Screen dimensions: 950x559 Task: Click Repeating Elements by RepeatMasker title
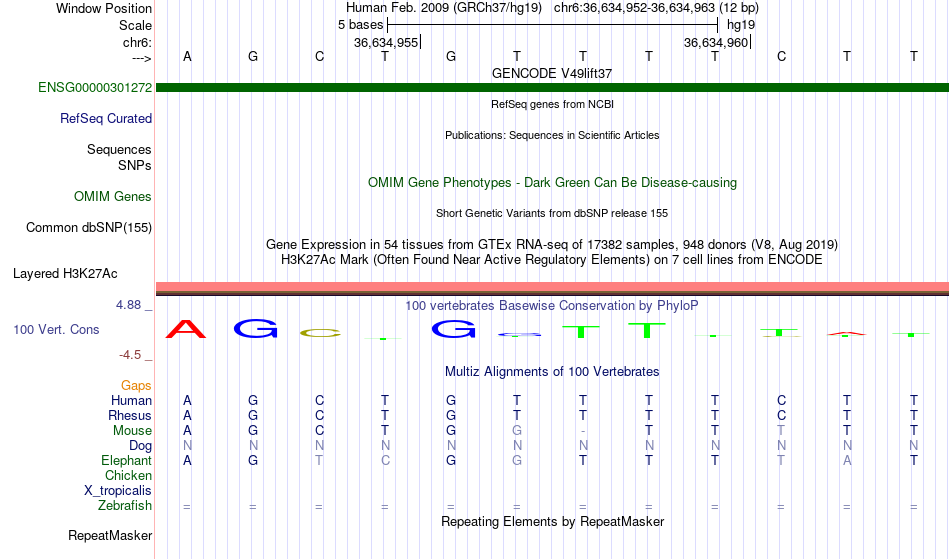pyautogui.click(x=553, y=521)
